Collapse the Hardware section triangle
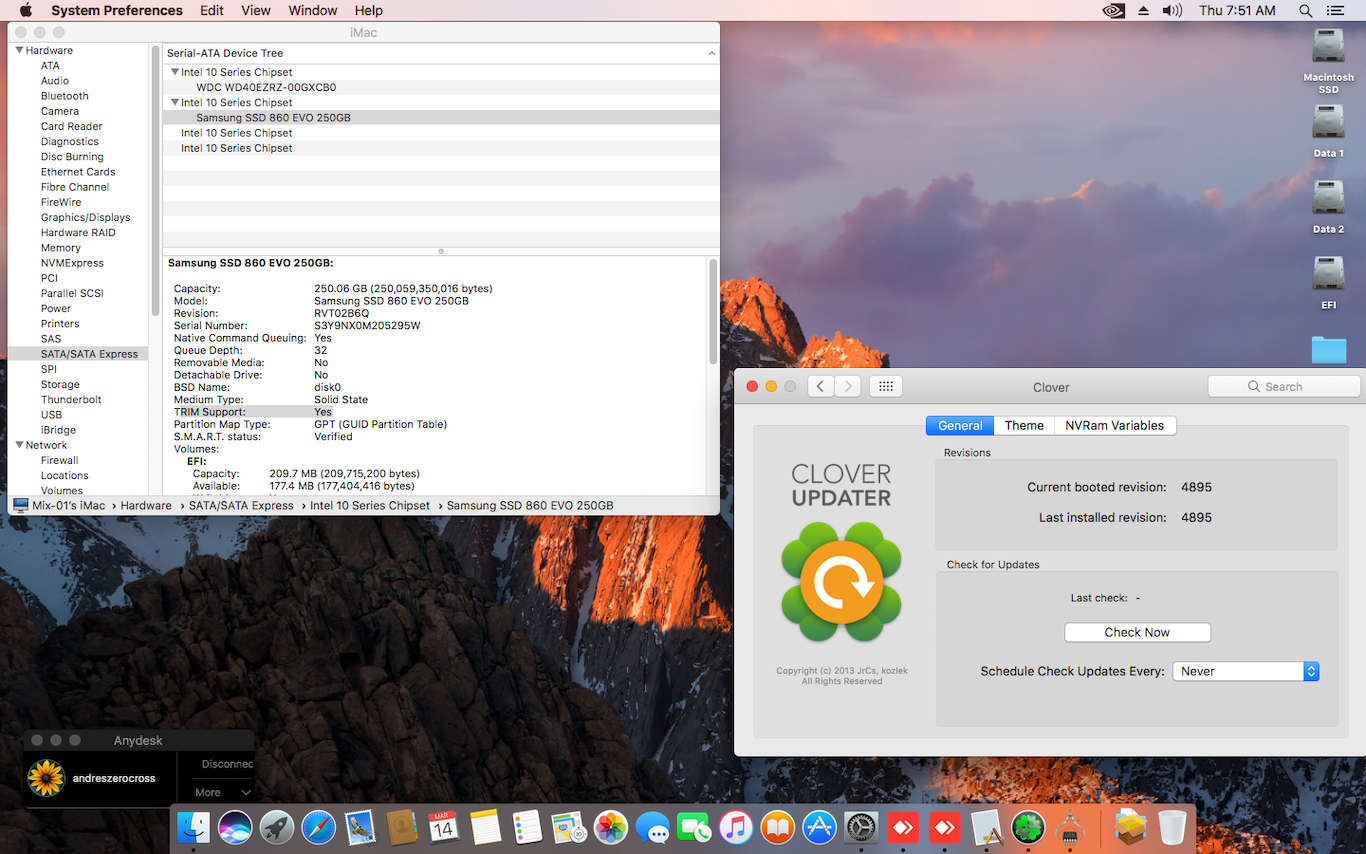The image size is (1366, 854). pyautogui.click(x=19, y=50)
